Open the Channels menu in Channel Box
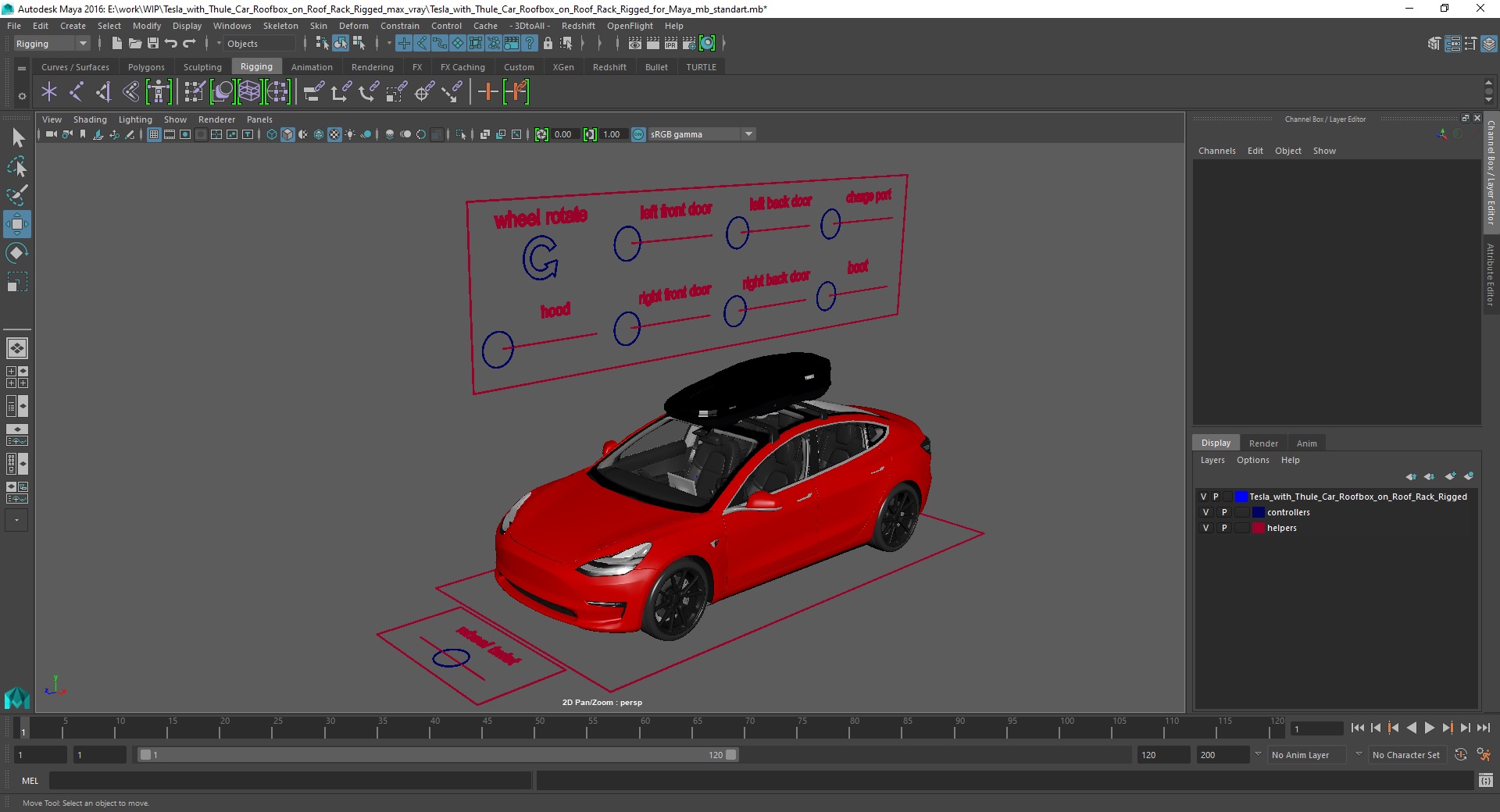The height and width of the screenshot is (812, 1500). (1216, 151)
